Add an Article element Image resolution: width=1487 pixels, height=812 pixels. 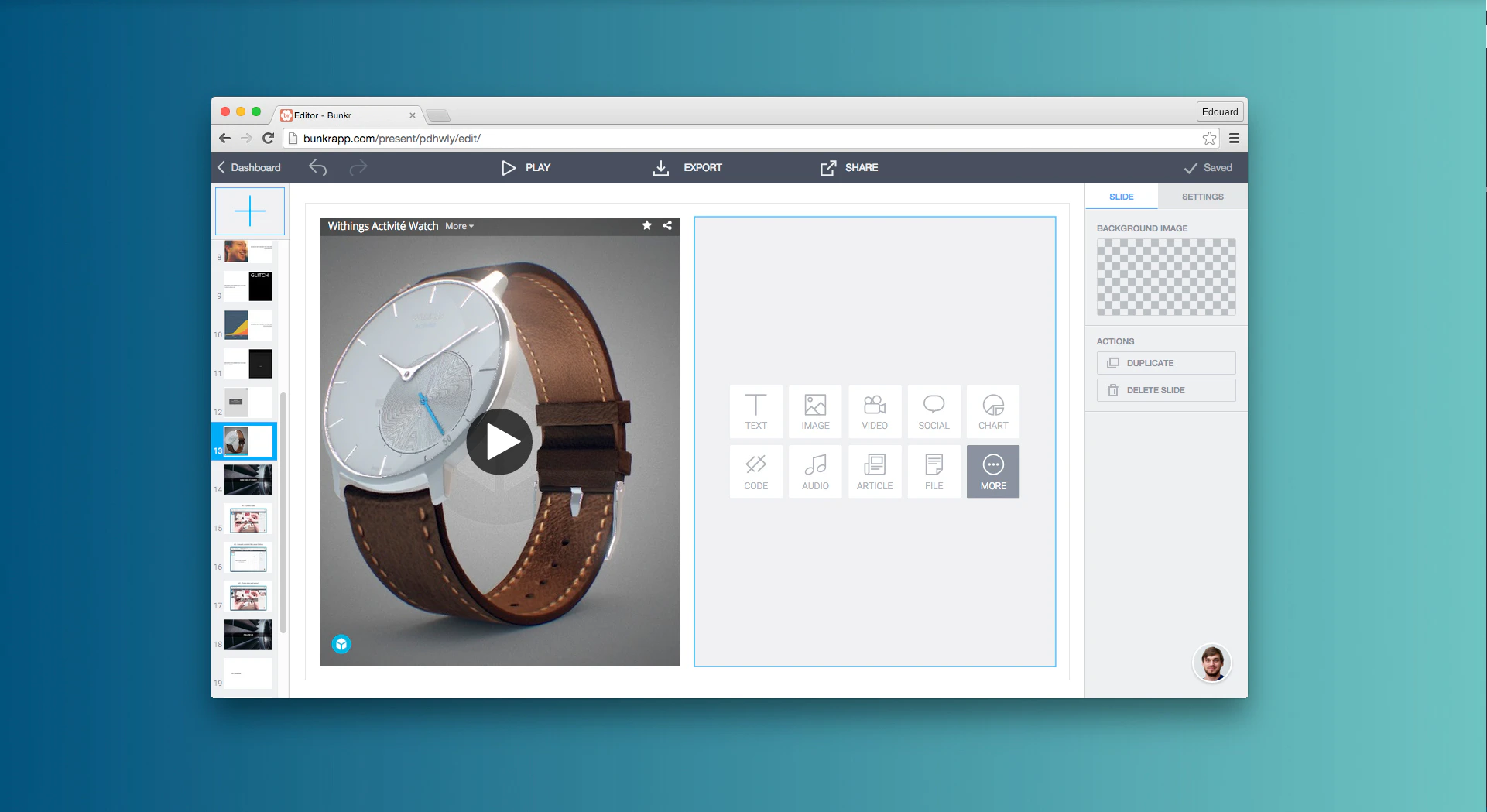(x=875, y=471)
